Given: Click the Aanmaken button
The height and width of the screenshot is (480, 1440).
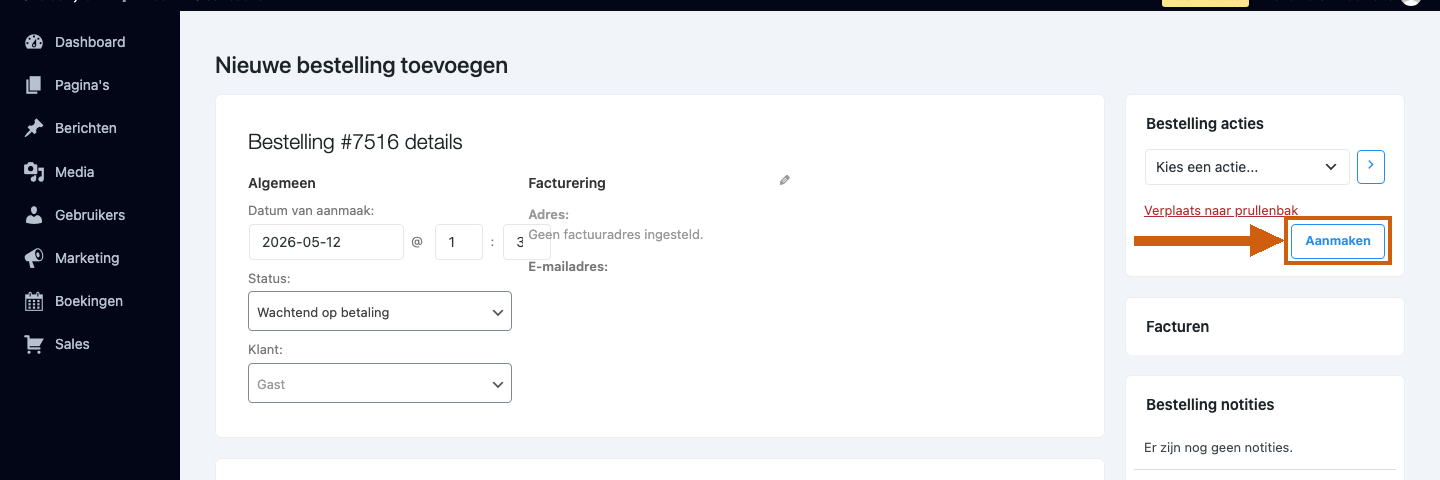Looking at the screenshot, I should point(1337,241).
